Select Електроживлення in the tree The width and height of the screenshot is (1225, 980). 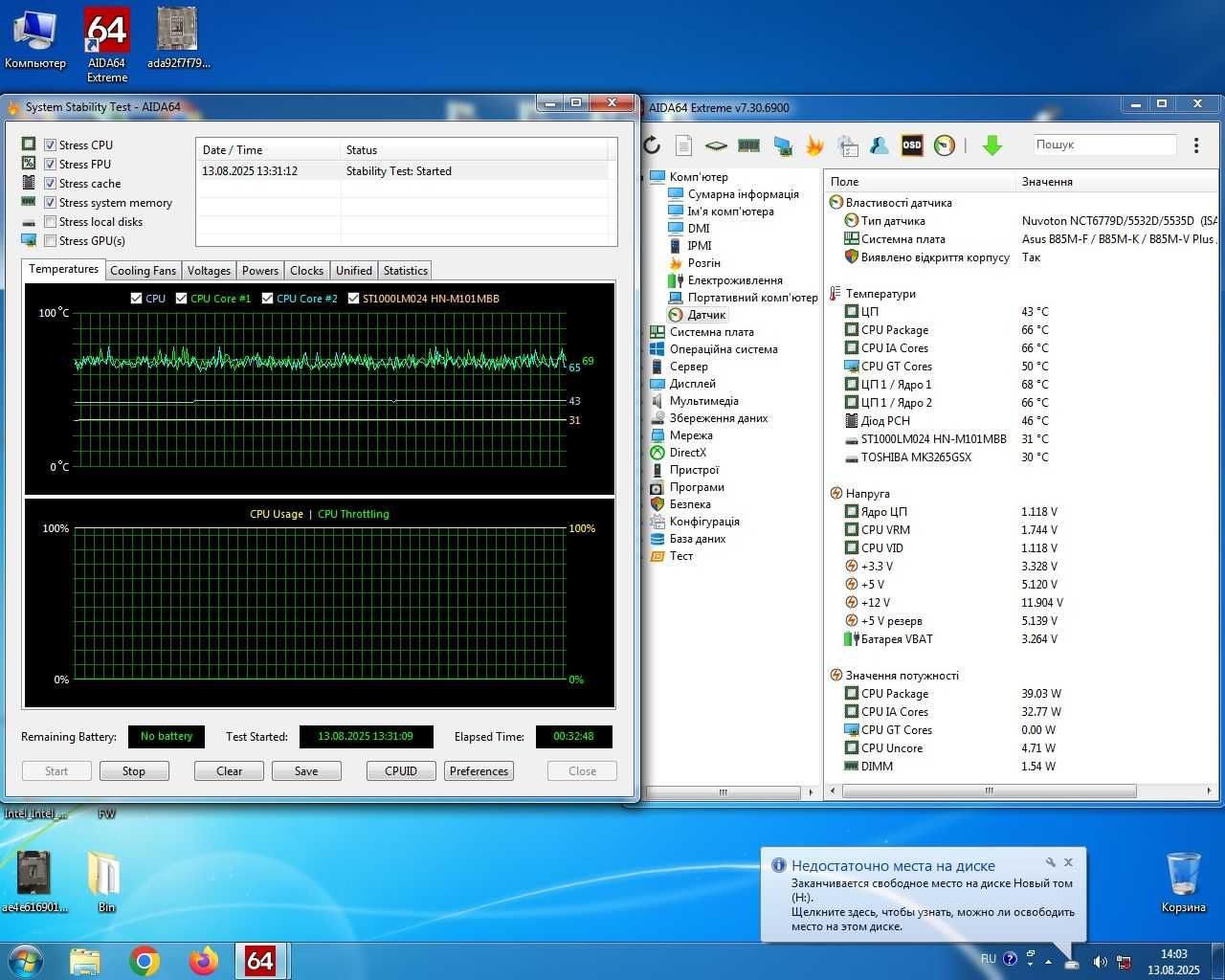click(x=734, y=280)
